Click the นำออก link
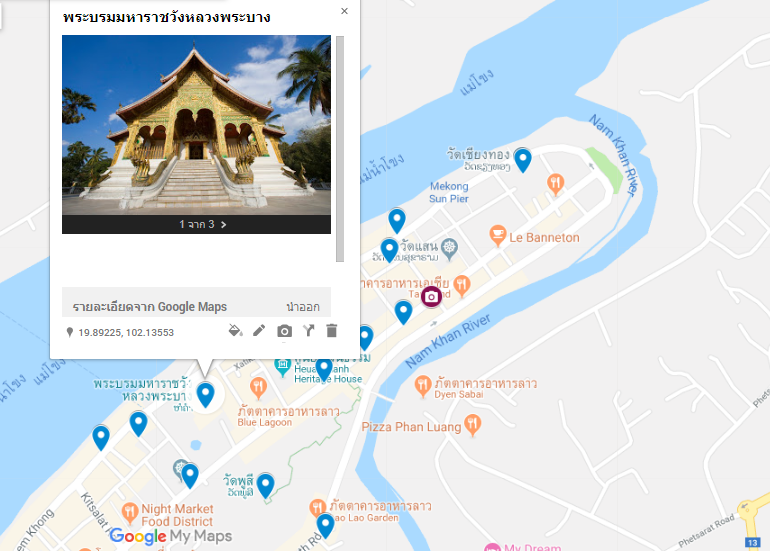Viewport: 770px width, 551px height. [303, 307]
